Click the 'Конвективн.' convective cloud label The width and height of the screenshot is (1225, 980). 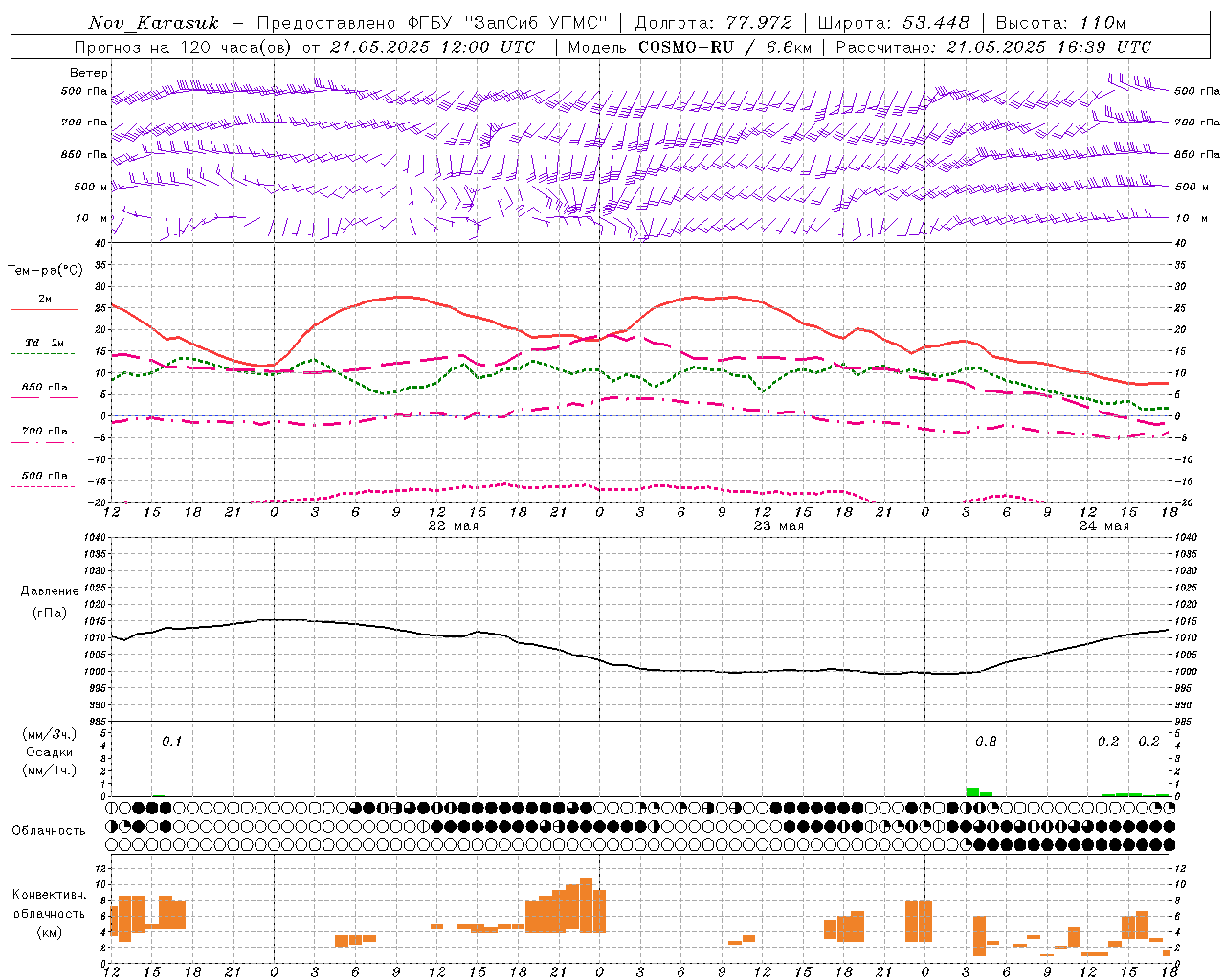49,895
